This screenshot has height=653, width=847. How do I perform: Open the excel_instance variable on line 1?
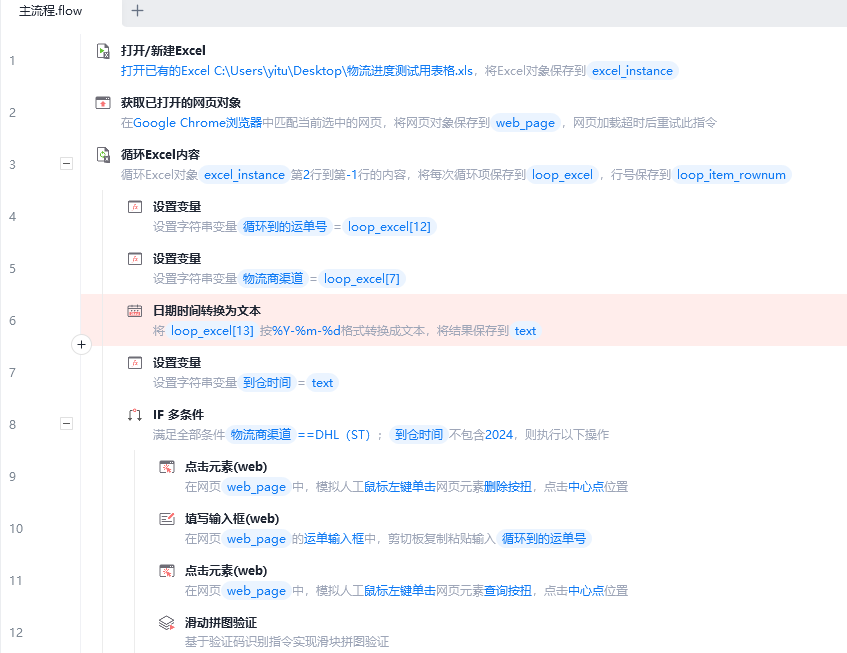[x=632, y=71]
